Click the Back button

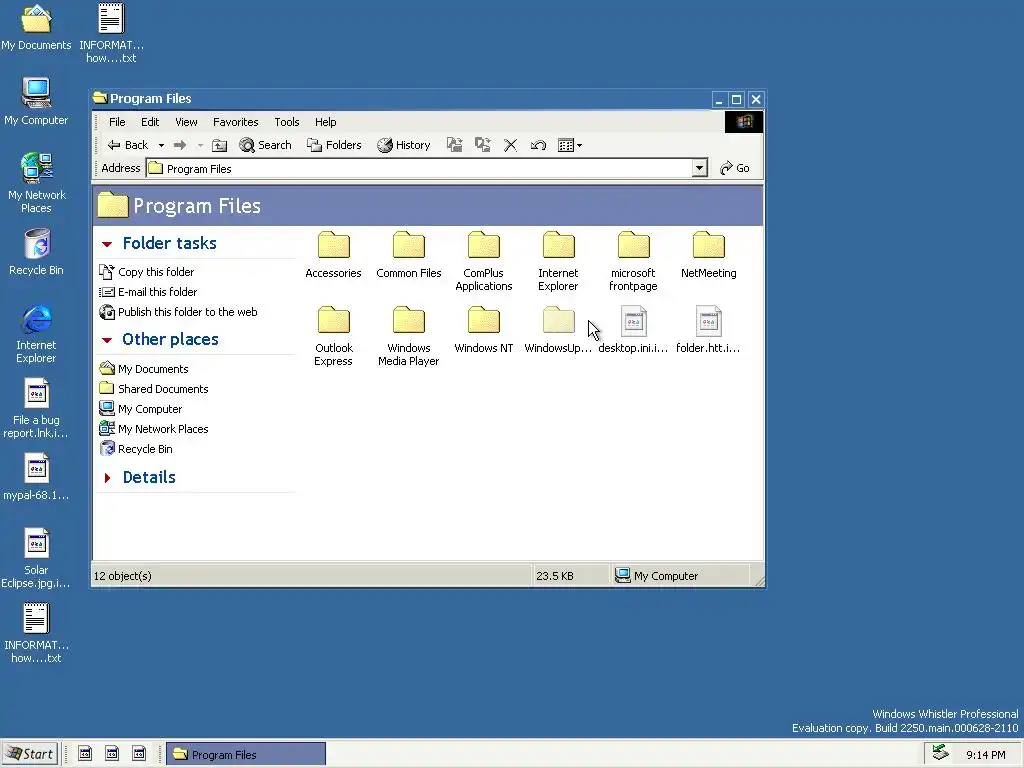[128, 145]
